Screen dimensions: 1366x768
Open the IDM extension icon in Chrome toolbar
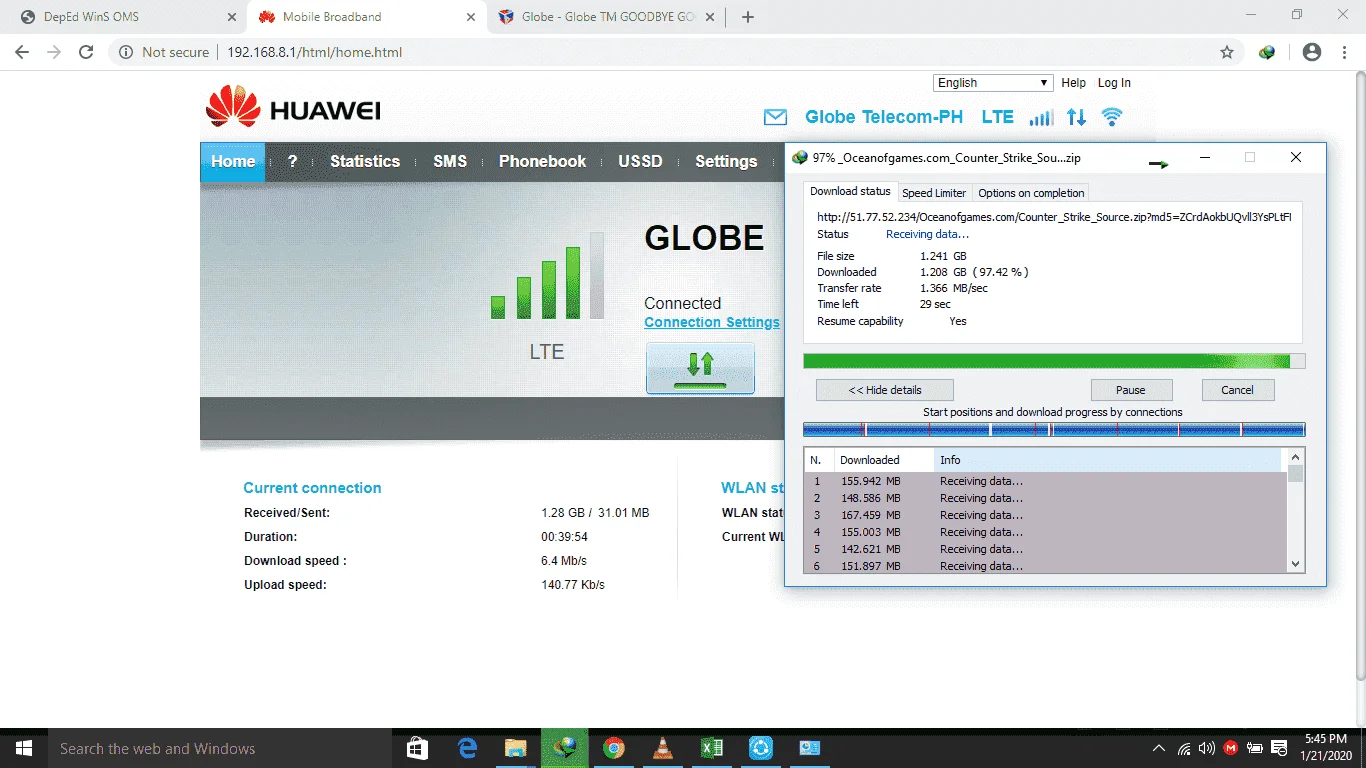[x=1267, y=52]
